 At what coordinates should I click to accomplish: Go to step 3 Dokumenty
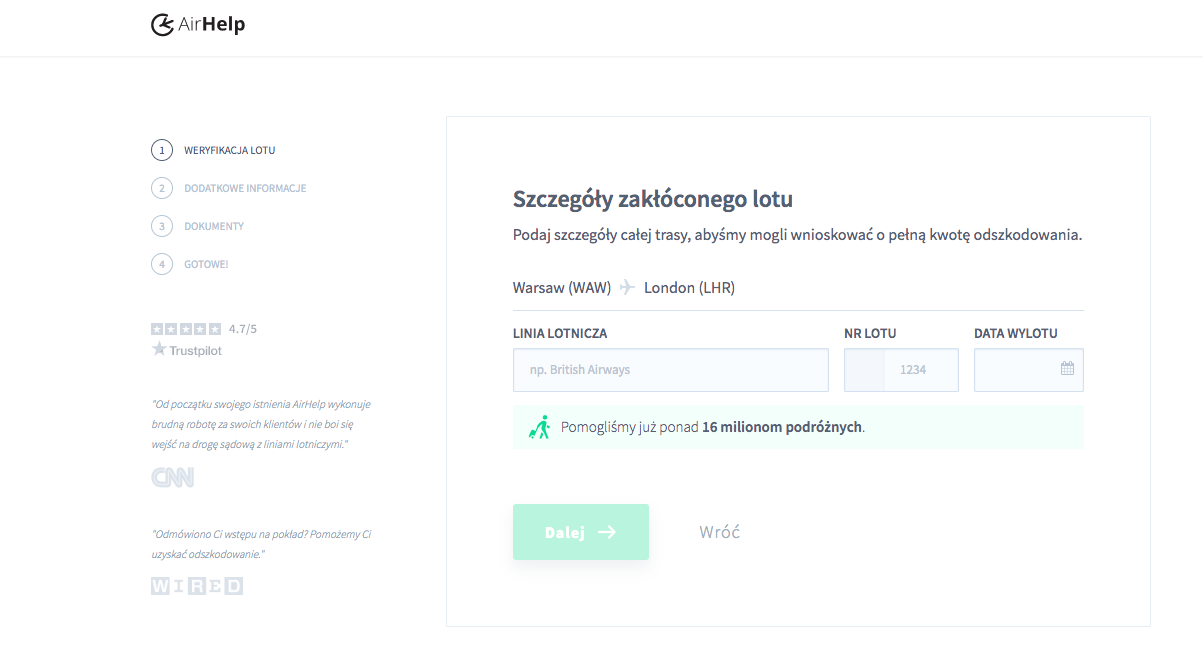pos(198,226)
